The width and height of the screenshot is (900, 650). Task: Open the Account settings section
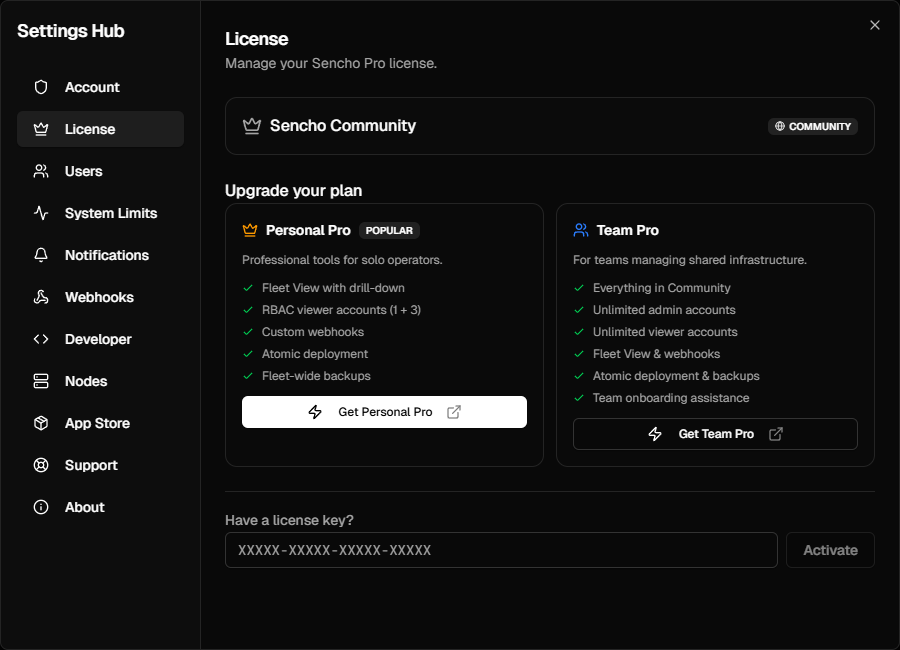pos(100,87)
